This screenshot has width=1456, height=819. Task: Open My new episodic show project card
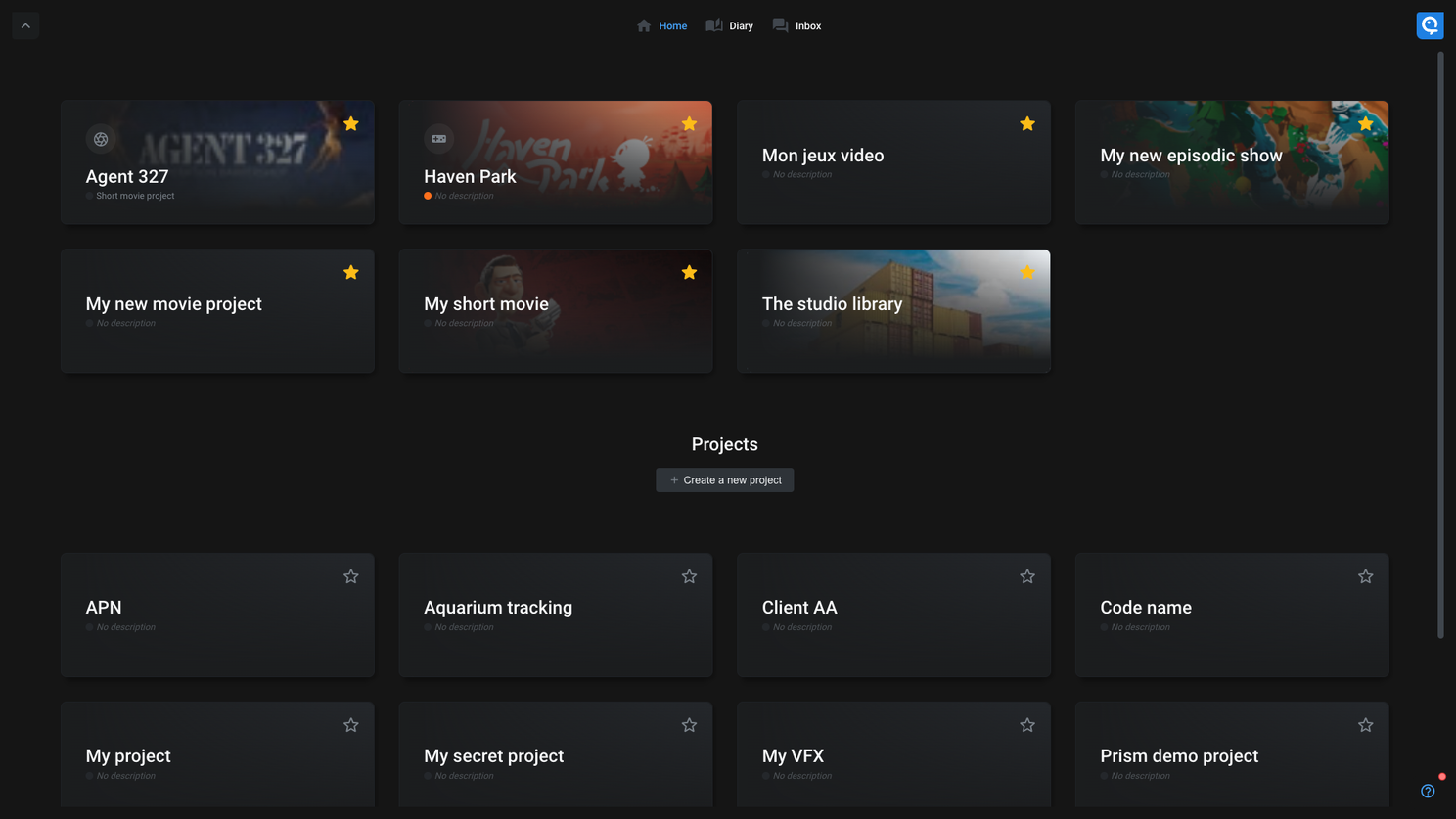[1231, 162]
